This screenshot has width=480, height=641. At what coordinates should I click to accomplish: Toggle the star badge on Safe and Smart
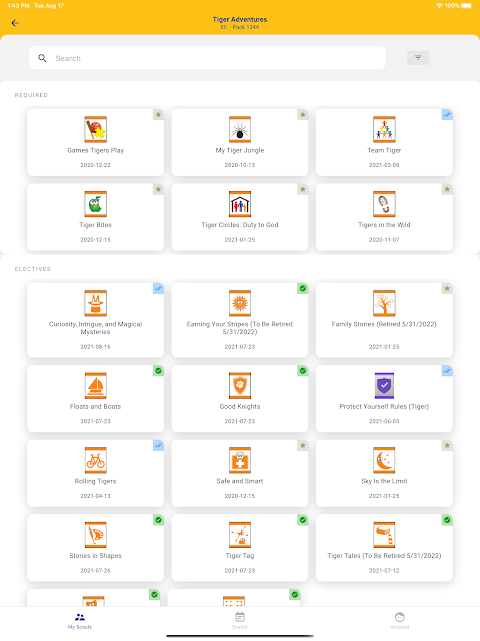point(303,445)
